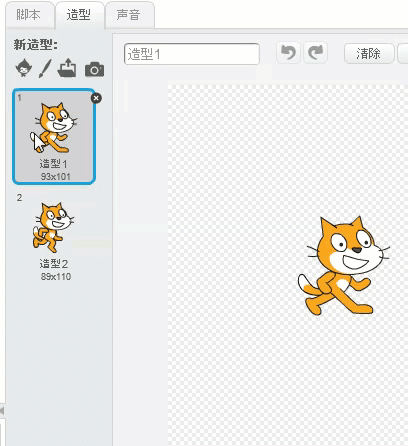Paint new costume brush icon
This screenshot has width=408, height=446.
point(45,68)
